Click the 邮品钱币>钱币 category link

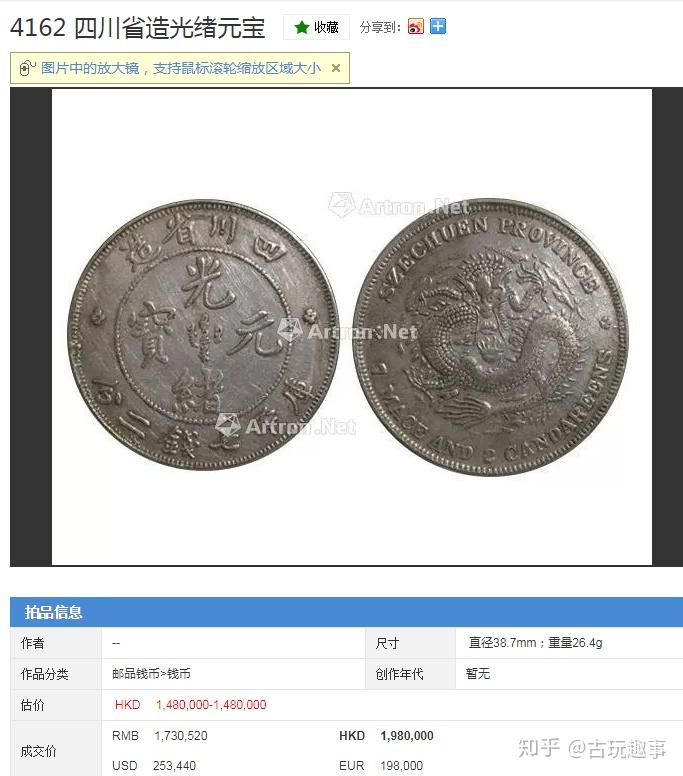click(151, 674)
